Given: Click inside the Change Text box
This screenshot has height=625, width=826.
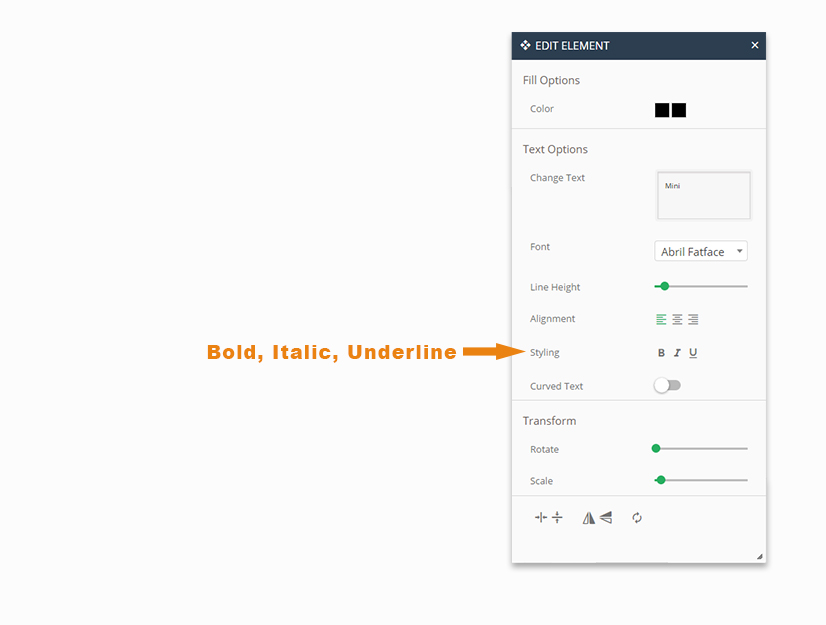Looking at the screenshot, I should [x=703, y=195].
